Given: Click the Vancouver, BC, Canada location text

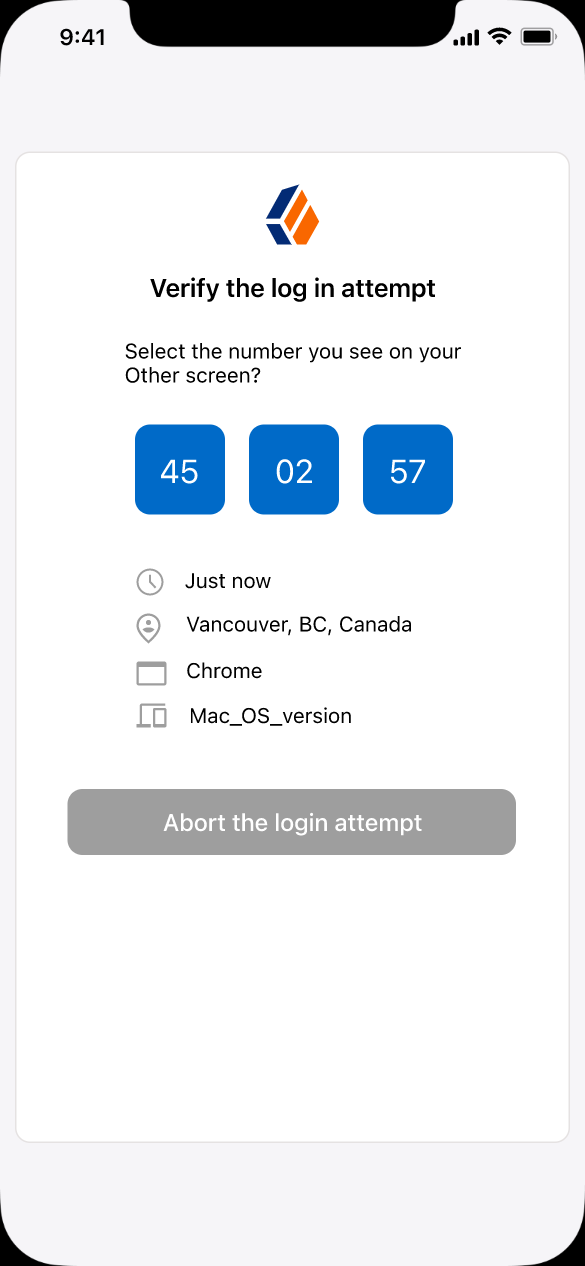Looking at the screenshot, I should [x=299, y=625].
